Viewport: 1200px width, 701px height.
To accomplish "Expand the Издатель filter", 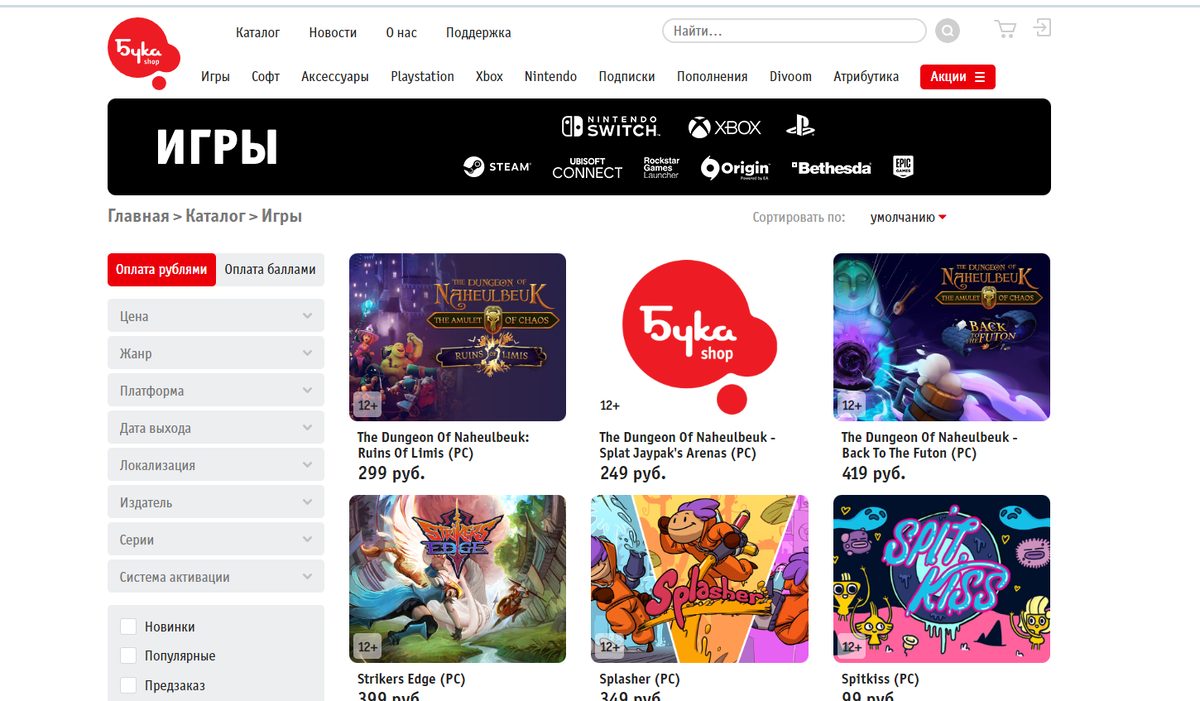I will point(216,502).
